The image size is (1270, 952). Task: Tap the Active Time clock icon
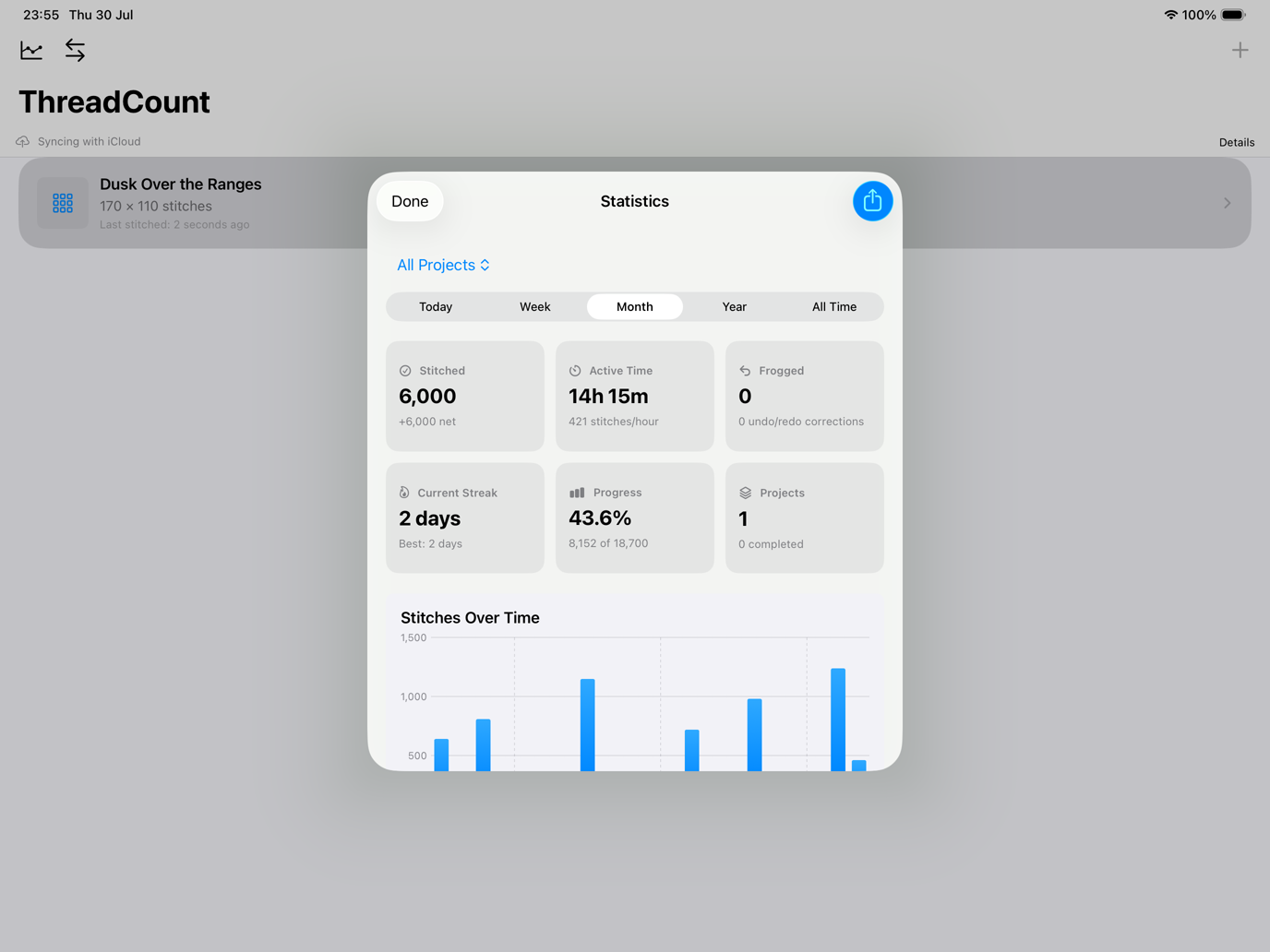[x=575, y=371]
